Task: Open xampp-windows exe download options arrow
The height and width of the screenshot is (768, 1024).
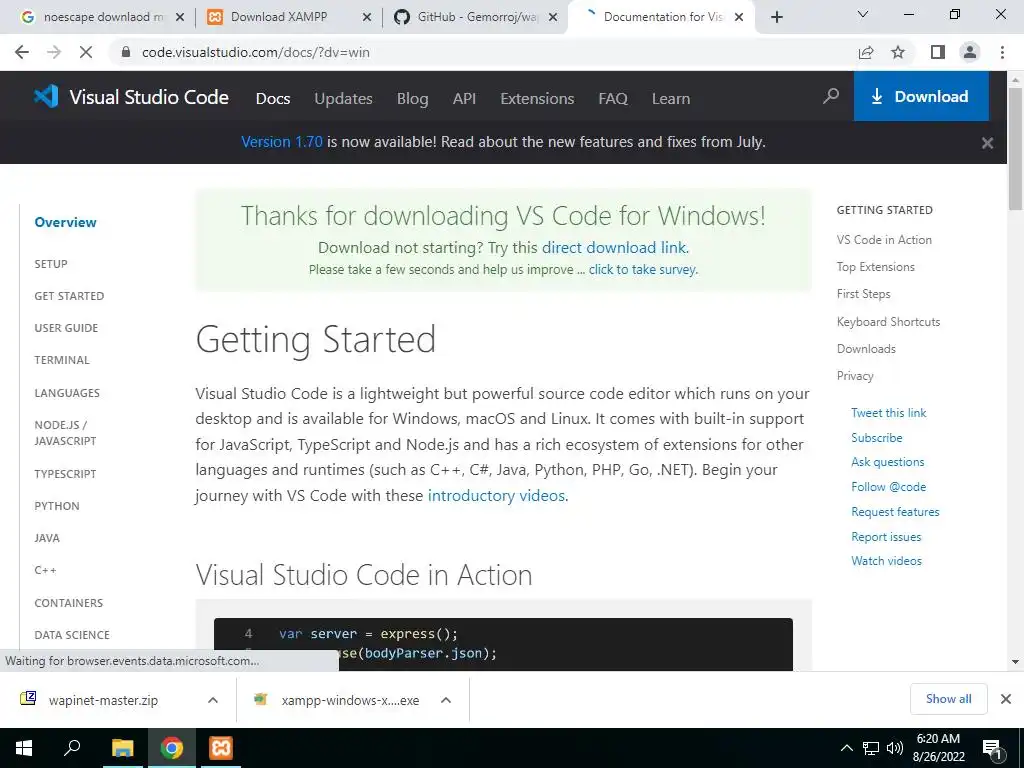Action: [446, 700]
